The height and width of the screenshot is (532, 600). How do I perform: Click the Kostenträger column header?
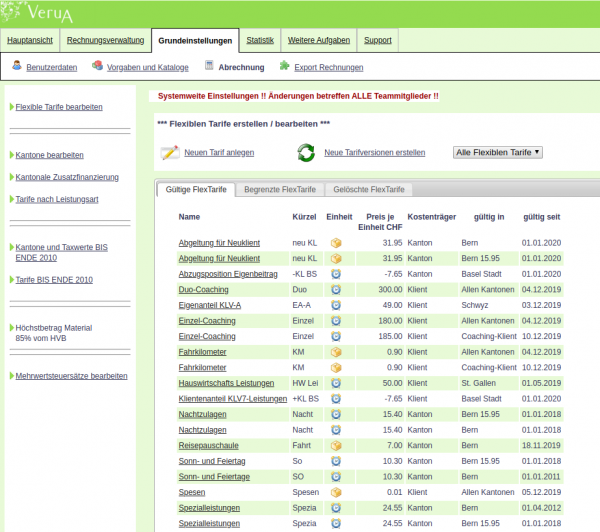pos(432,217)
